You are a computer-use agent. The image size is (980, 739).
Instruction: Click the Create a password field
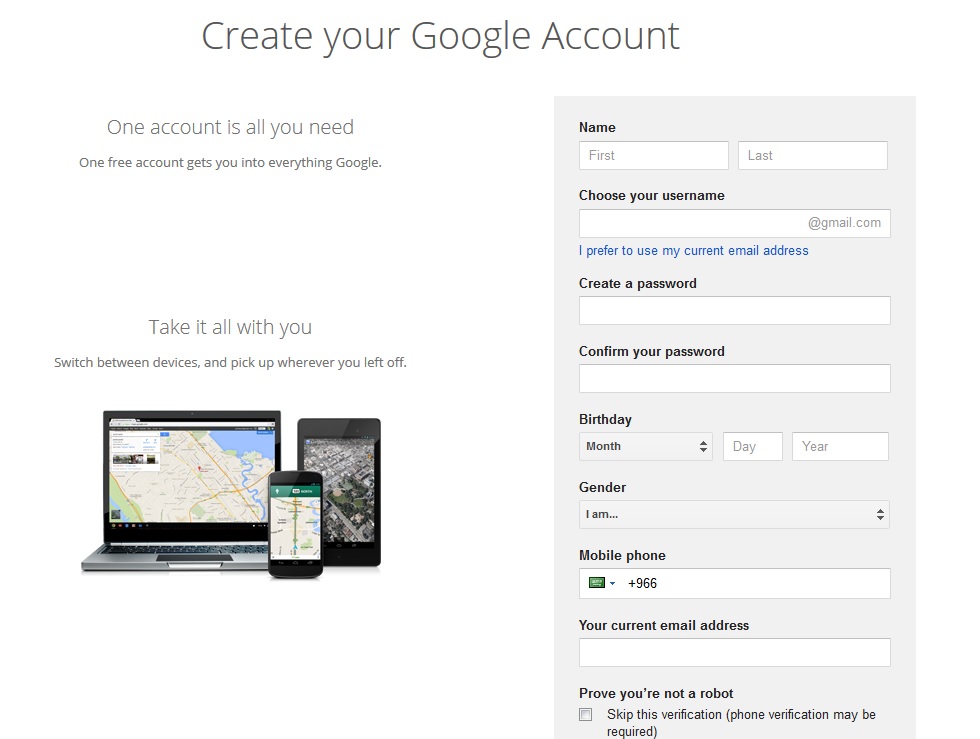734,310
